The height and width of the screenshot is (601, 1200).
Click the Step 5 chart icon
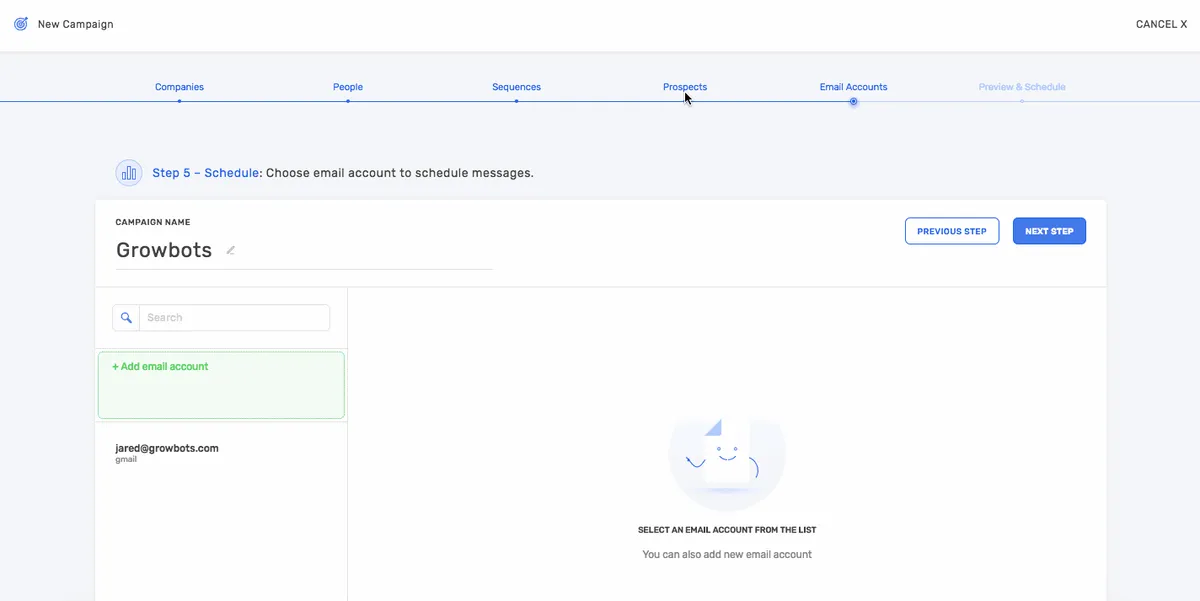coord(128,173)
